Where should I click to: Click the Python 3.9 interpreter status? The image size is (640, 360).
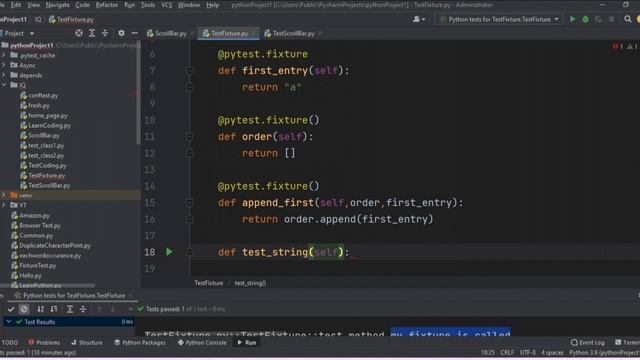point(604,352)
